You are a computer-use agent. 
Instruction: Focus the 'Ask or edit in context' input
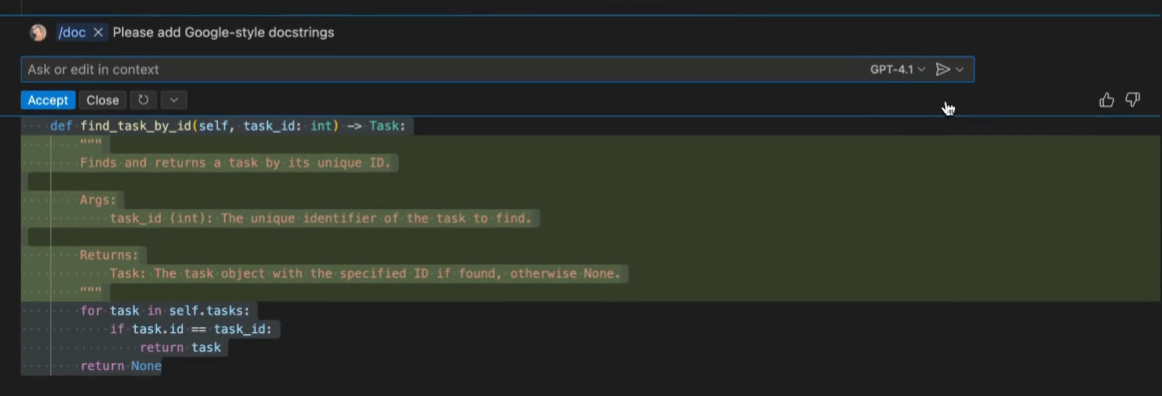pos(445,69)
